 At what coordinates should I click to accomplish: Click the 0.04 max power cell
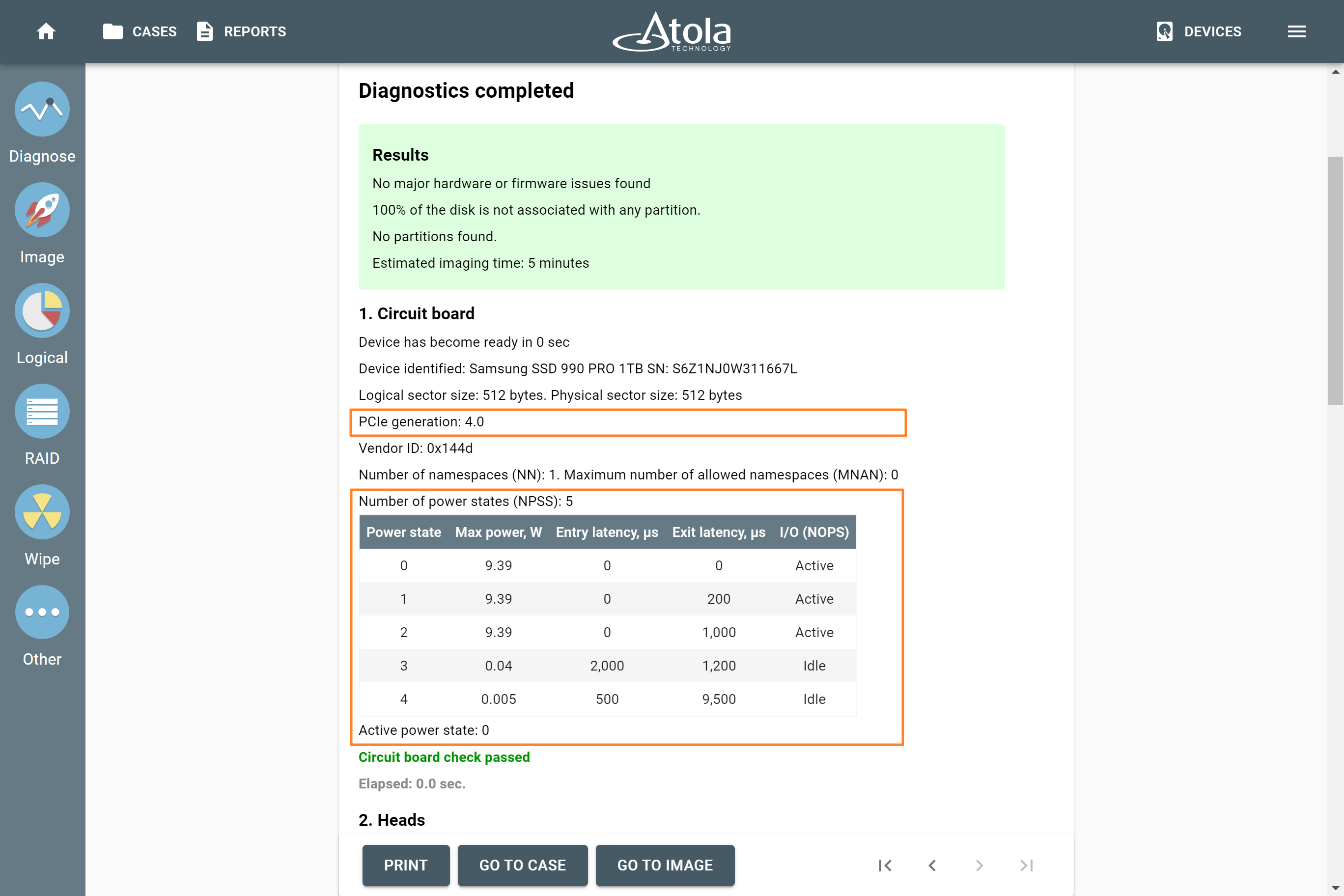pos(498,666)
